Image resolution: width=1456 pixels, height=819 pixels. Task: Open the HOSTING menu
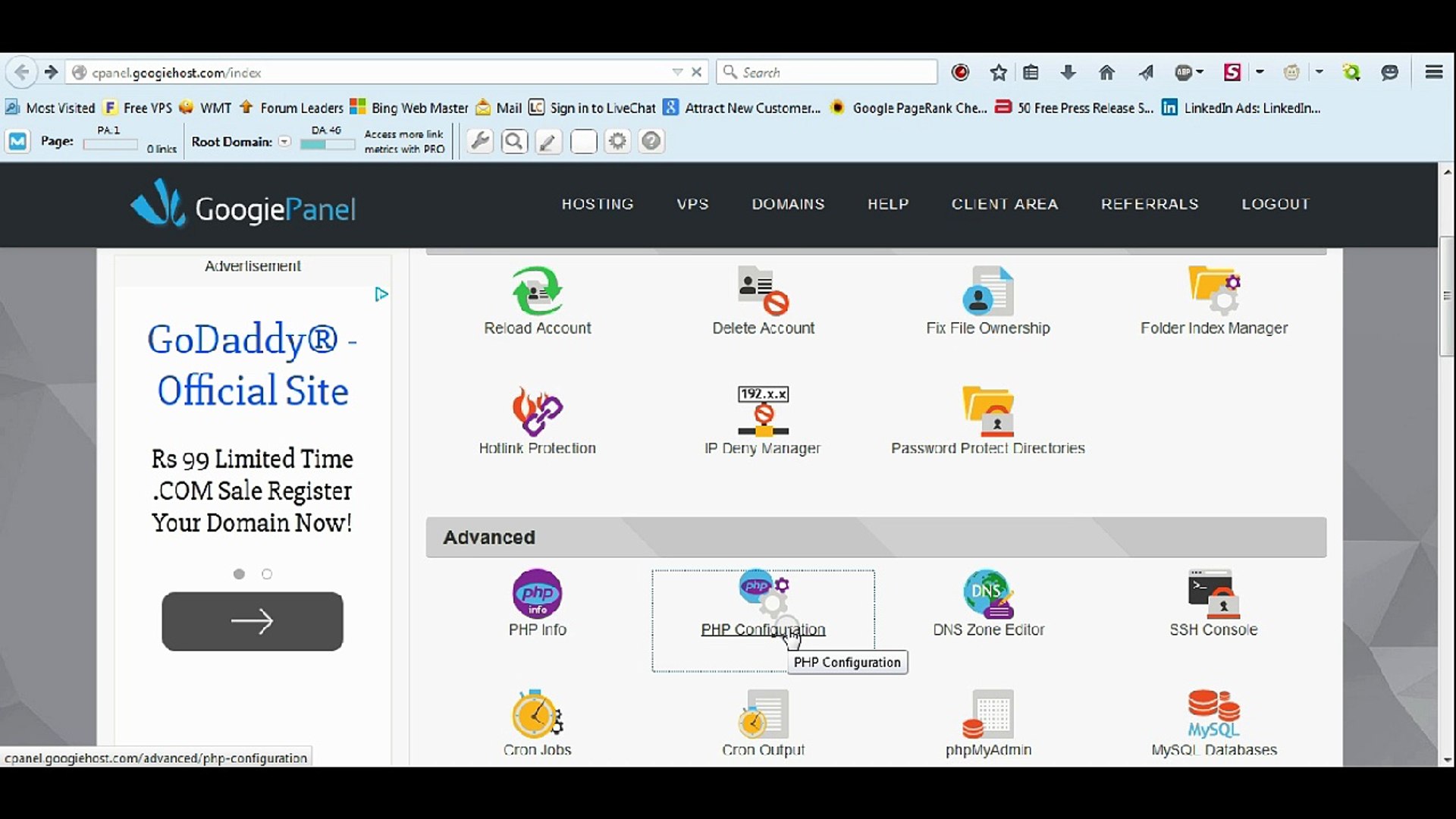pyautogui.click(x=598, y=204)
